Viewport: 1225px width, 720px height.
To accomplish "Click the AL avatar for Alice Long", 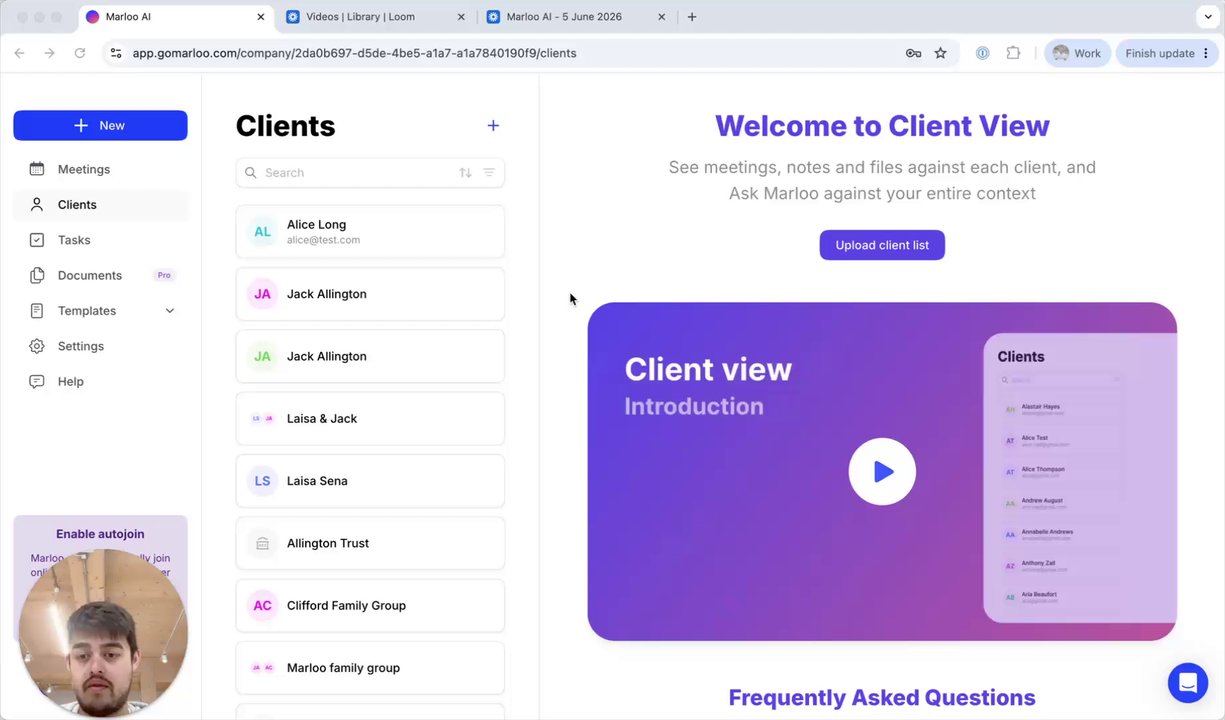I will tap(262, 231).
